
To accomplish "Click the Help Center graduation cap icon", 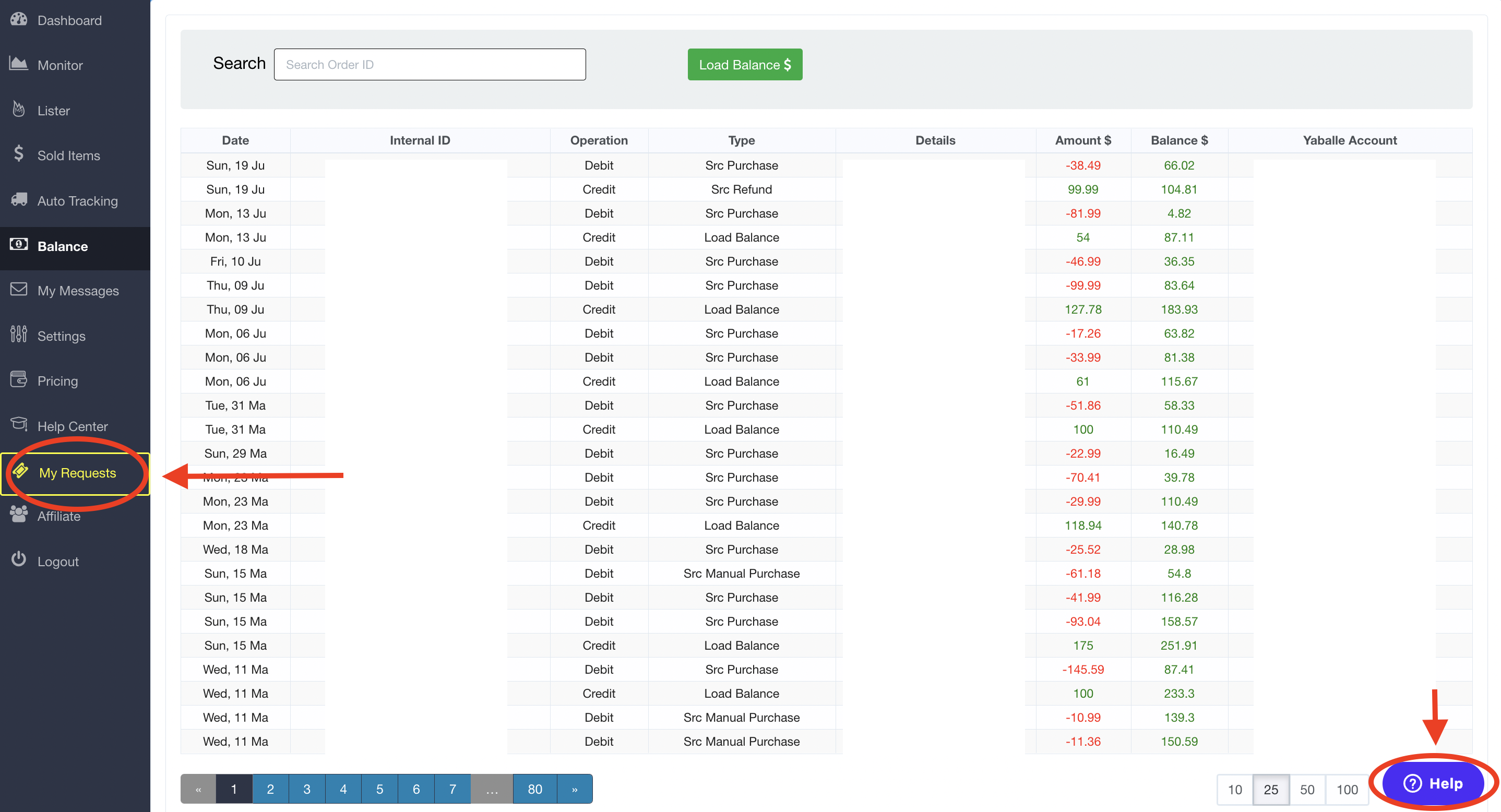I will [19, 425].
